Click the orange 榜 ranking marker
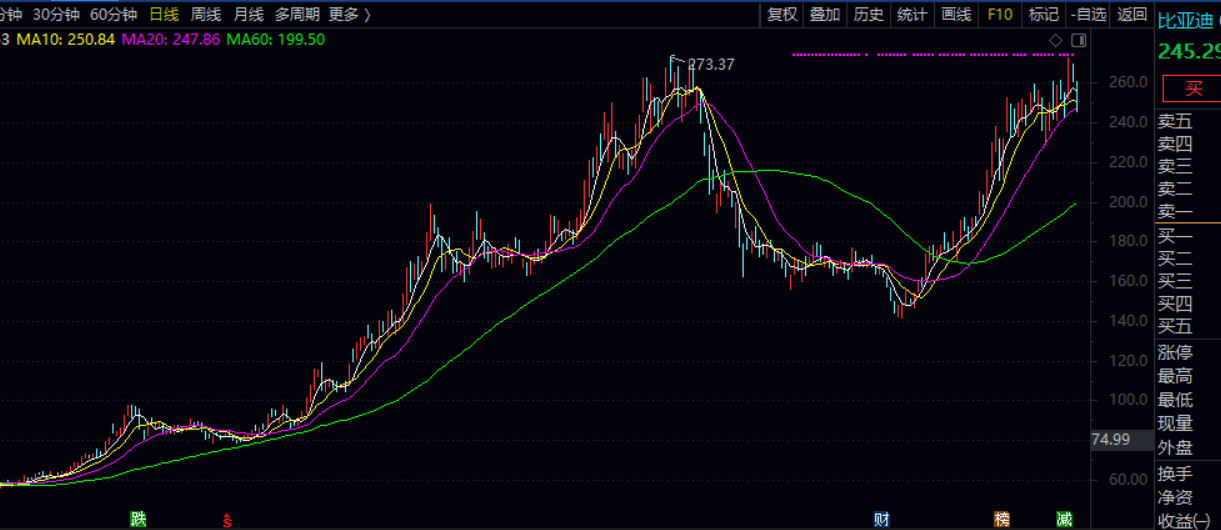 tap(1002, 518)
